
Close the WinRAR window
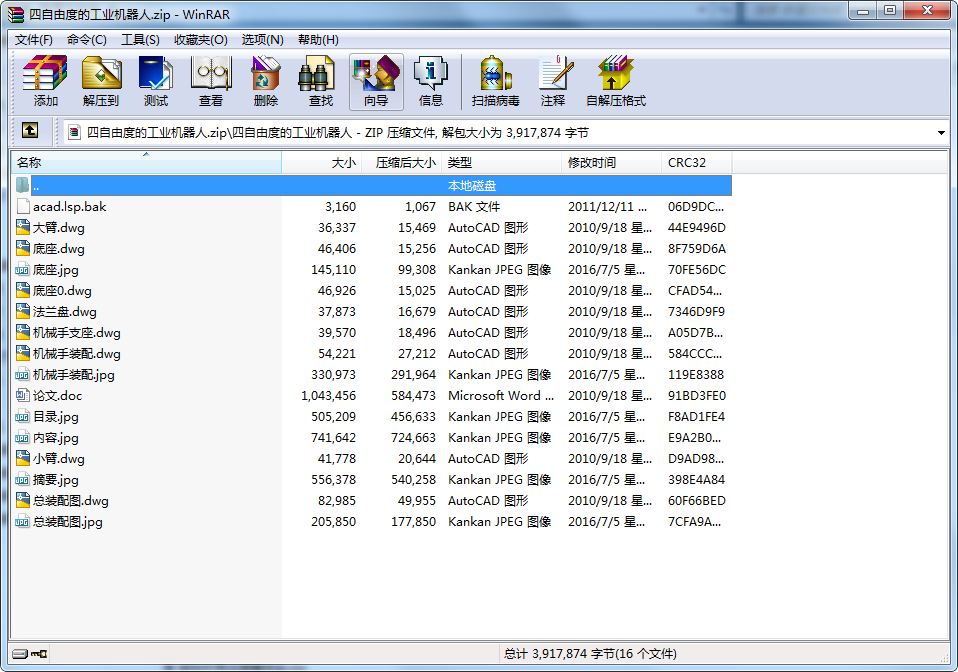(927, 10)
